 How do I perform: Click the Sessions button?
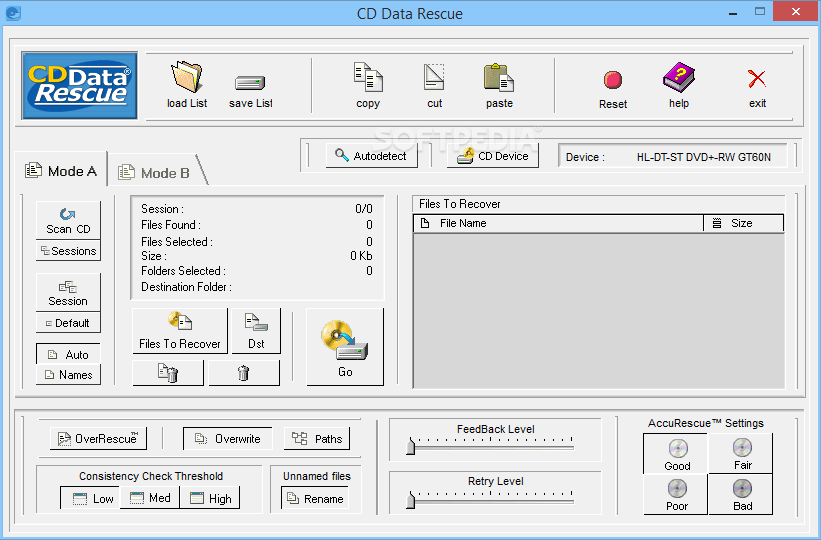(68, 251)
